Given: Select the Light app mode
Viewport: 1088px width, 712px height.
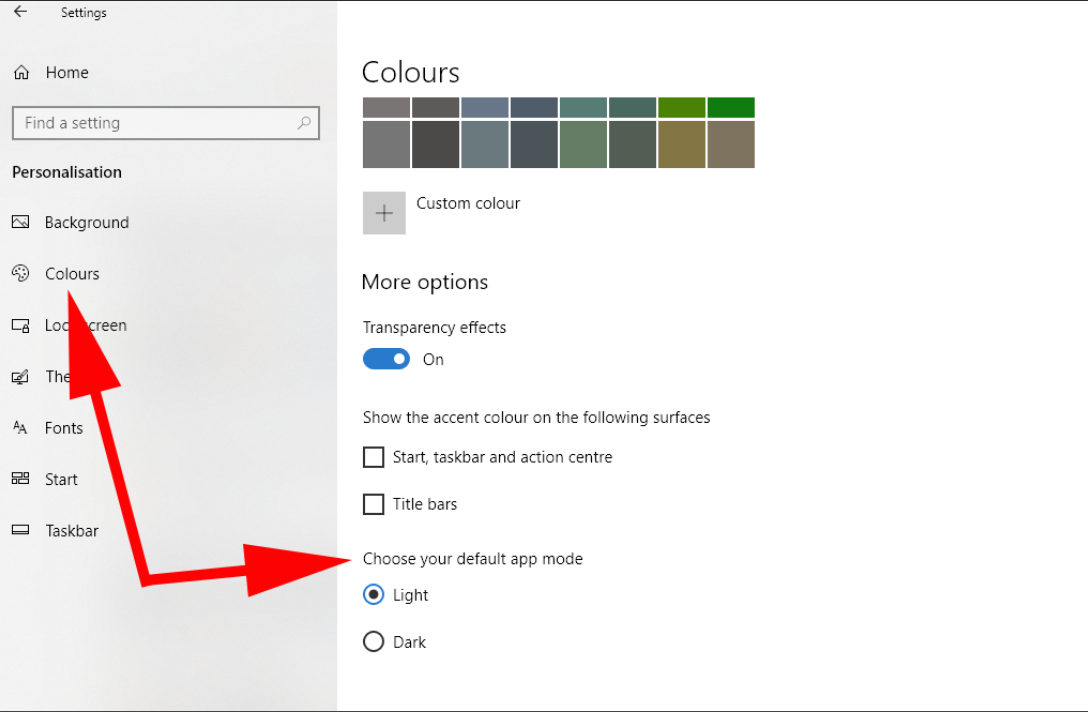Looking at the screenshot, I should point(373,595).
